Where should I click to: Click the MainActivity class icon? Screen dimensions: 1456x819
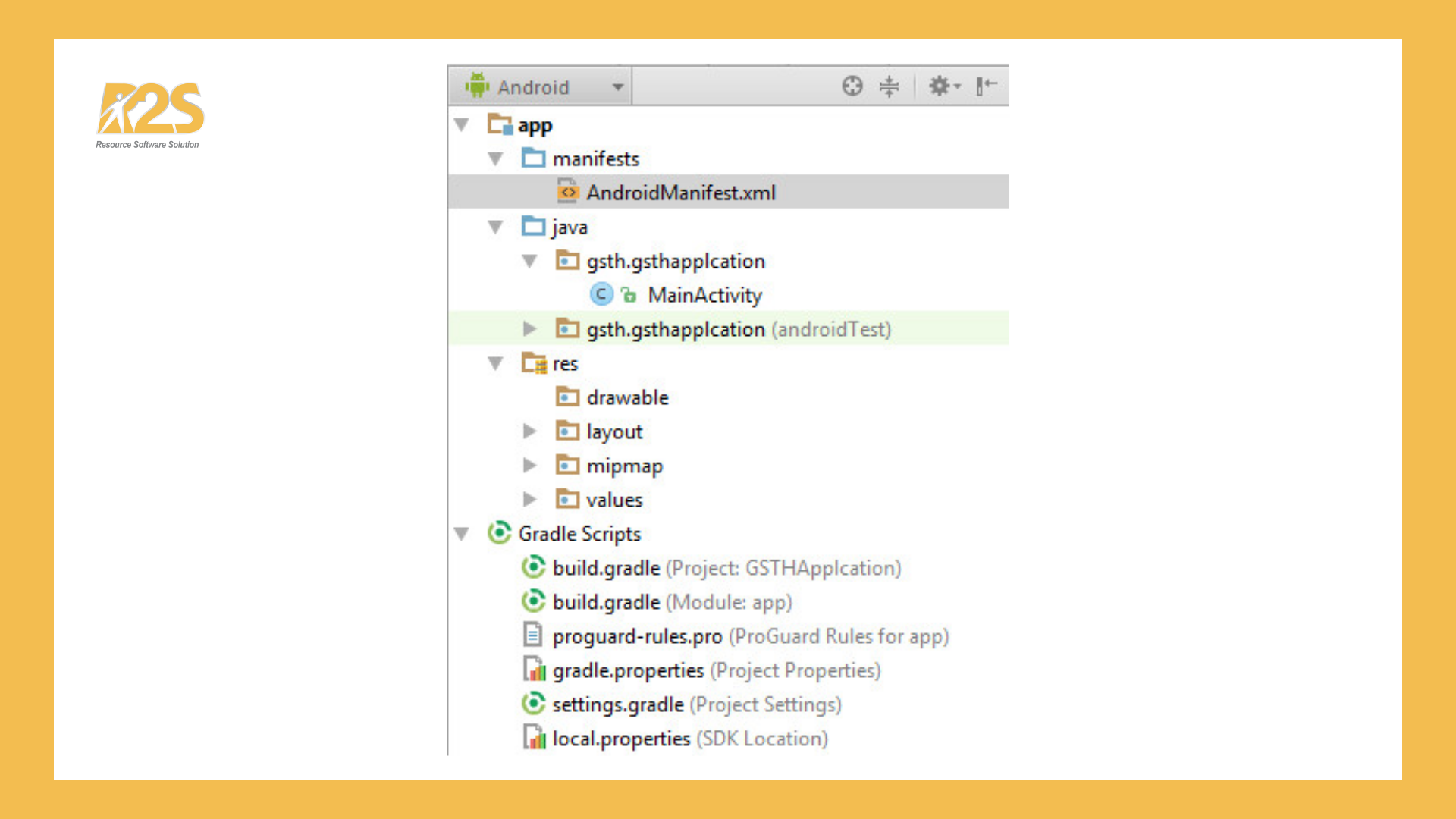(x=601, y=294)
